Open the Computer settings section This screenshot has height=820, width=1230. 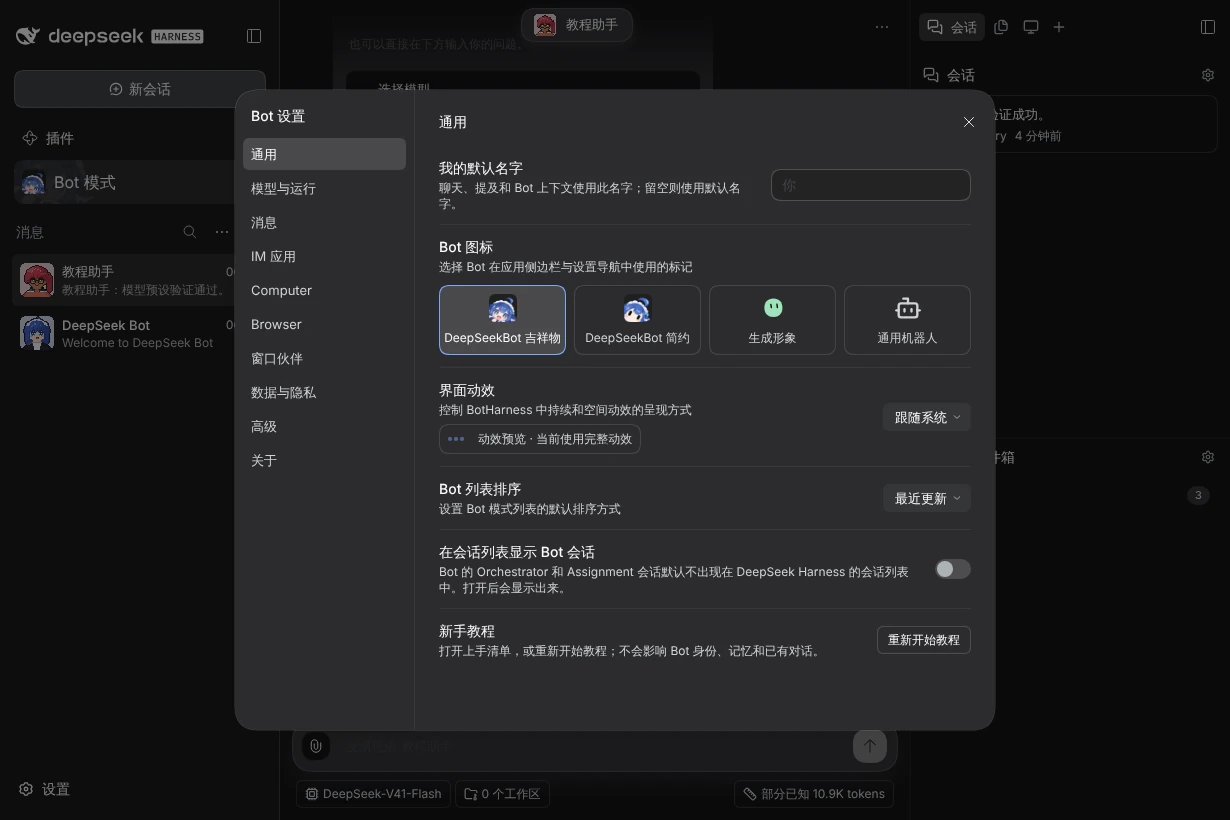[x=324, y=290]
